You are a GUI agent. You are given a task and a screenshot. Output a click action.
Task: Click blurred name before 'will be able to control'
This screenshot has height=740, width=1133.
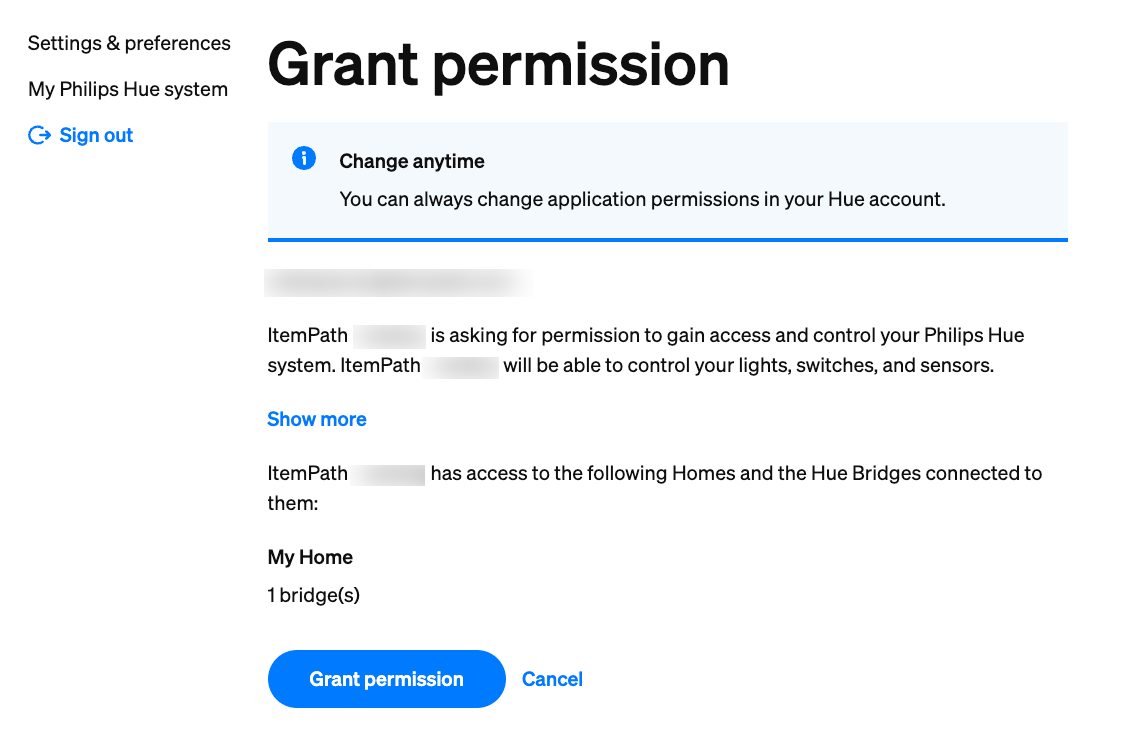coord(461,365)
